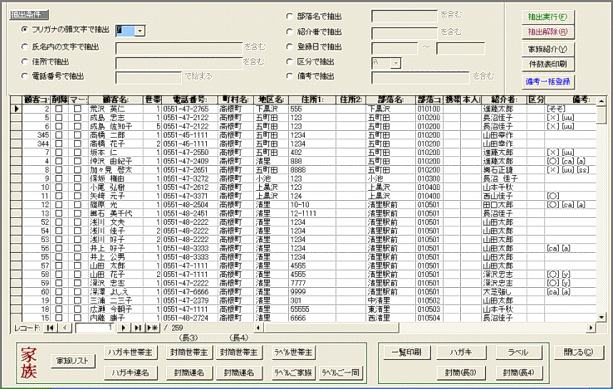Open 区分 combo box arrow
This screenshot has height=389, width=613.
pos(396,63)
